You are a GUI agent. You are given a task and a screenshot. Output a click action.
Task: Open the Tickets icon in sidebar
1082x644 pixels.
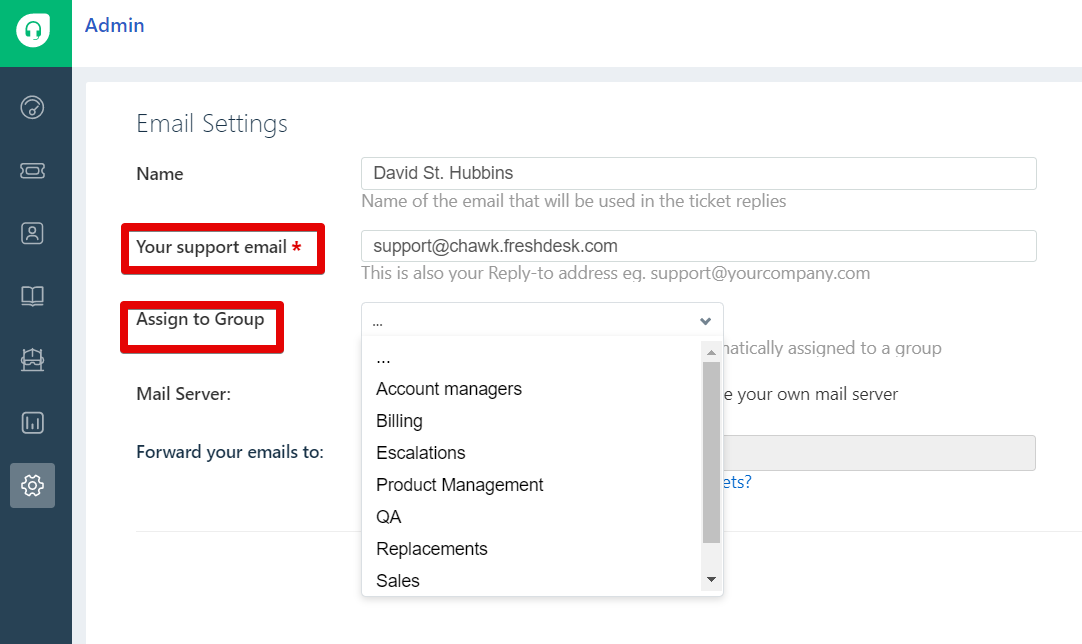point(33,171)
